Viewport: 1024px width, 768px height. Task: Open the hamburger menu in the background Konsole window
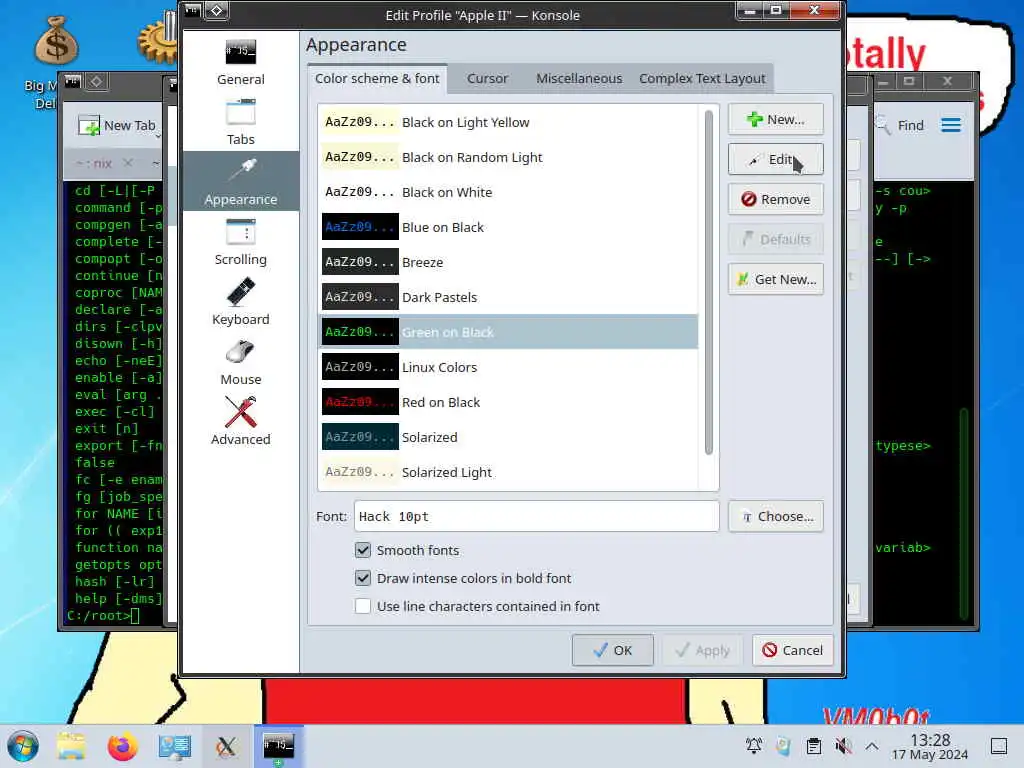951,125
